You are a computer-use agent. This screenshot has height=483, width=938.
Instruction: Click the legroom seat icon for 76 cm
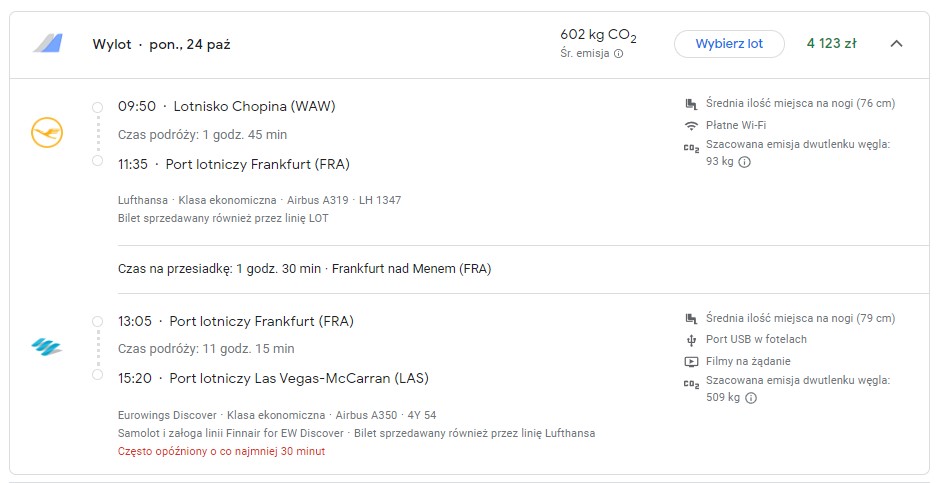point(690,104)
